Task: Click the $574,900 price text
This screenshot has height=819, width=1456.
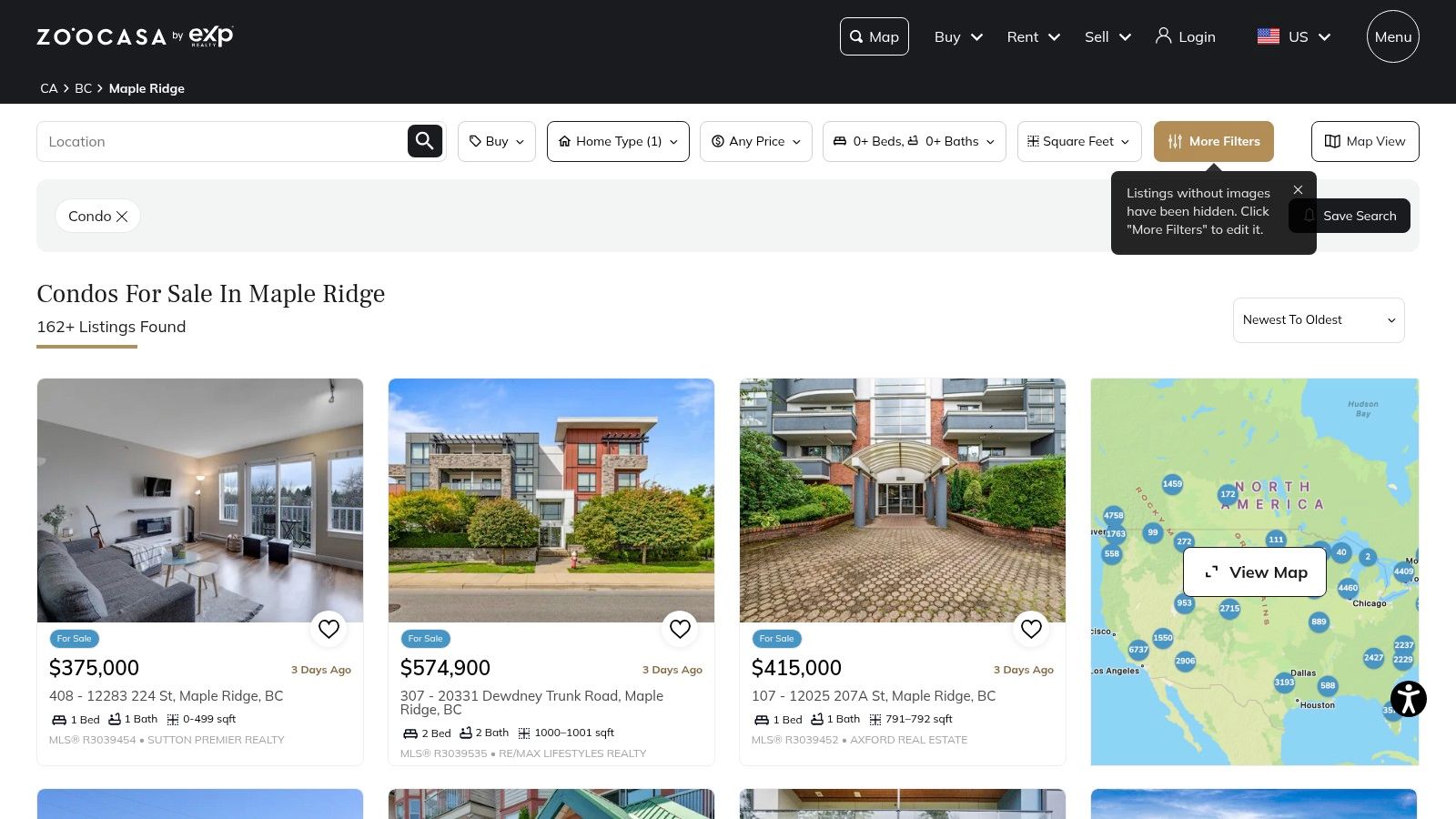Action: click(x=445, y=668)
